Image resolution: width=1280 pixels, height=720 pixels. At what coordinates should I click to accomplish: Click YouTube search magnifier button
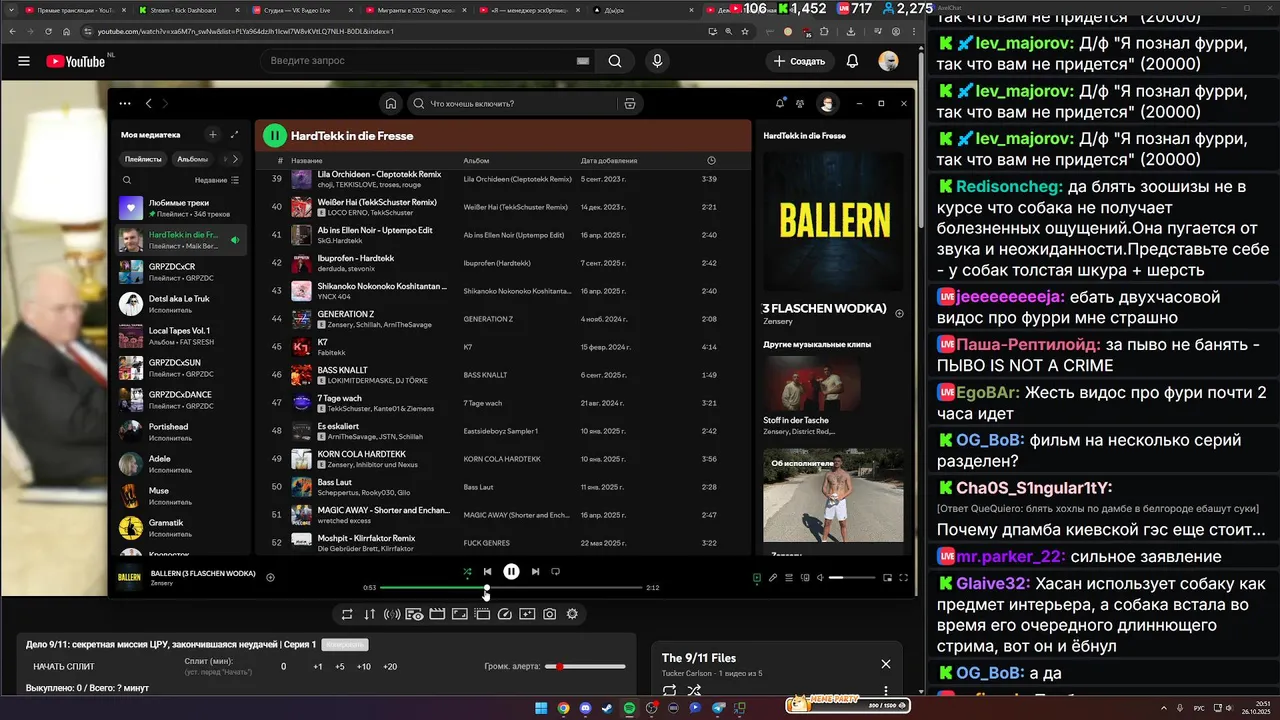(615, 61)
